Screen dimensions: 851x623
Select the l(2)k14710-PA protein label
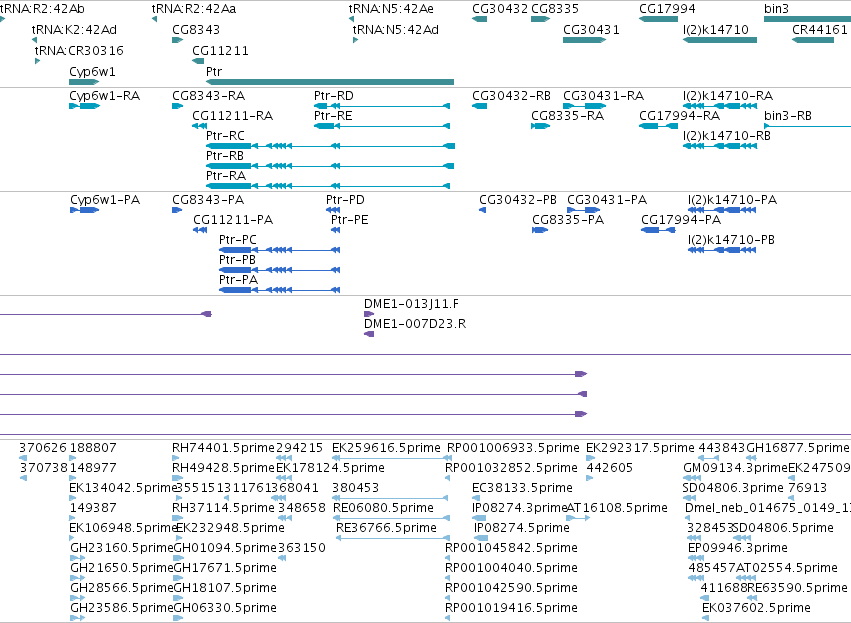(733, 200)
